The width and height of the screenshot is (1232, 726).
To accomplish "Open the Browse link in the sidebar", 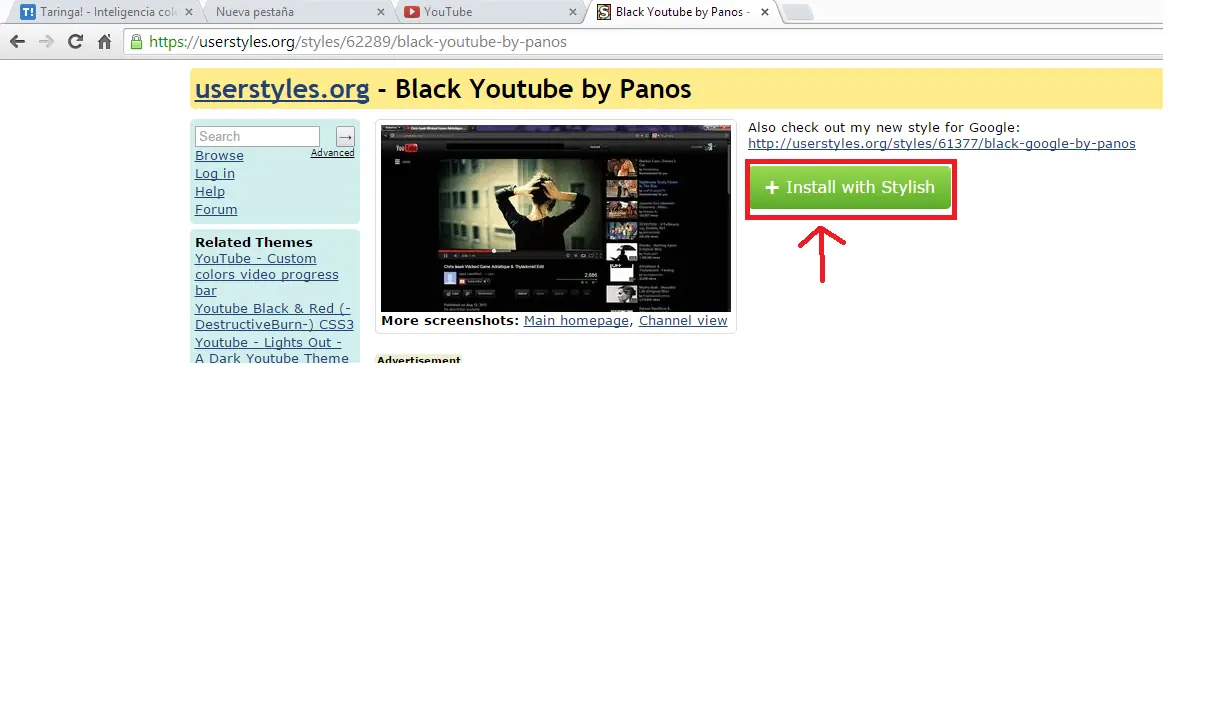I will click(219, 155).
